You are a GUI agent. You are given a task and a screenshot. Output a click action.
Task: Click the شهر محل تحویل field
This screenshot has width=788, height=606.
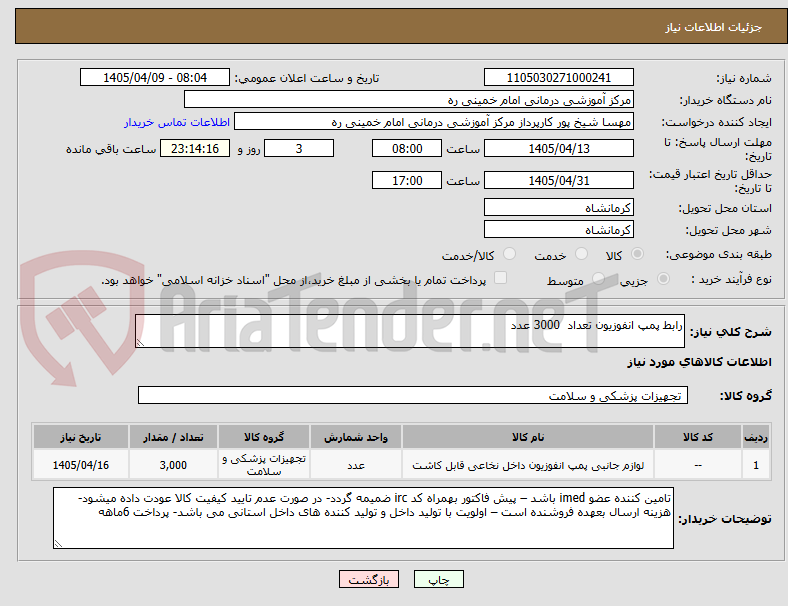click(558, 229)
